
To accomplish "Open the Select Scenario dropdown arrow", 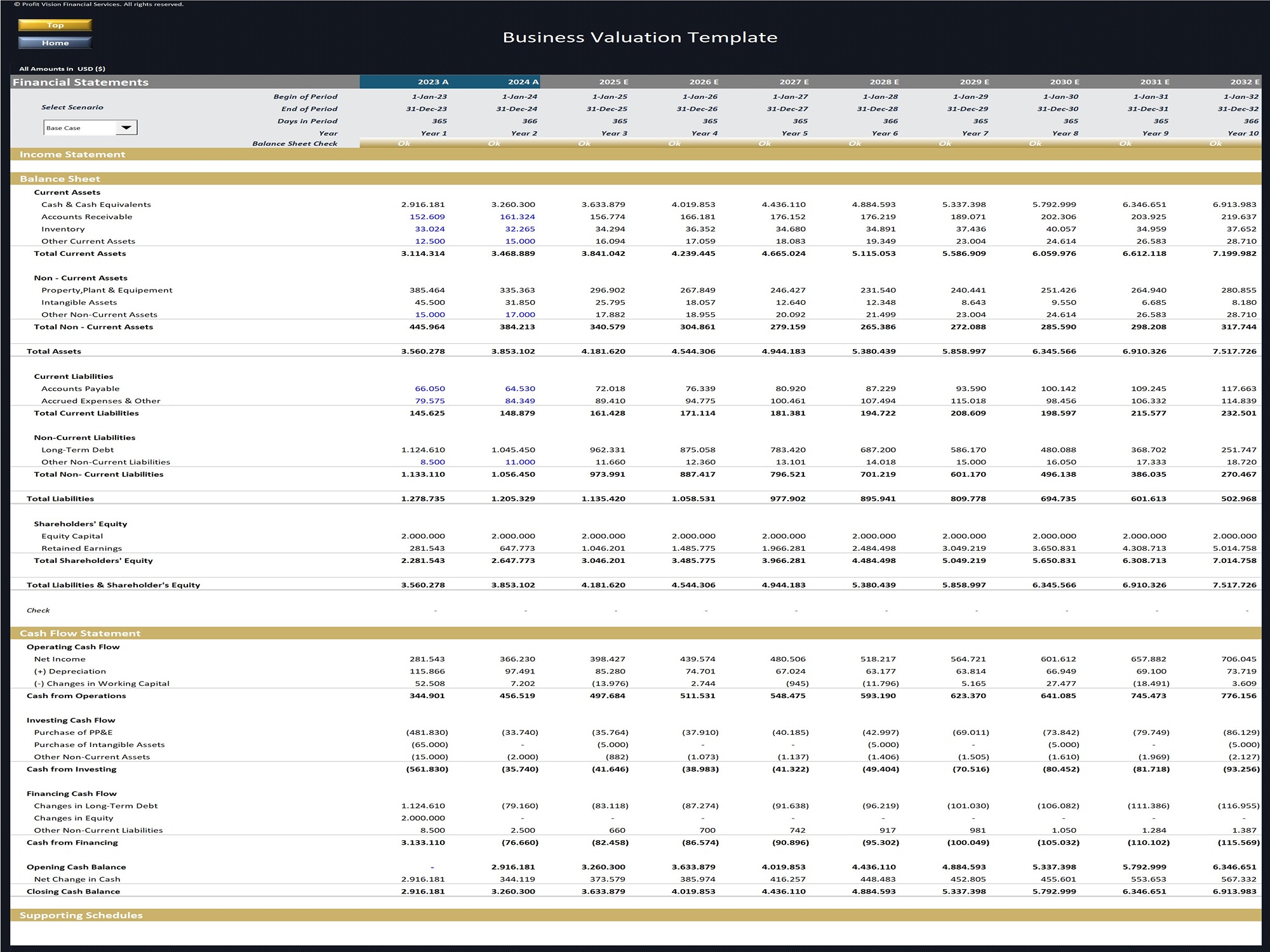I will (x=126, y=128).
